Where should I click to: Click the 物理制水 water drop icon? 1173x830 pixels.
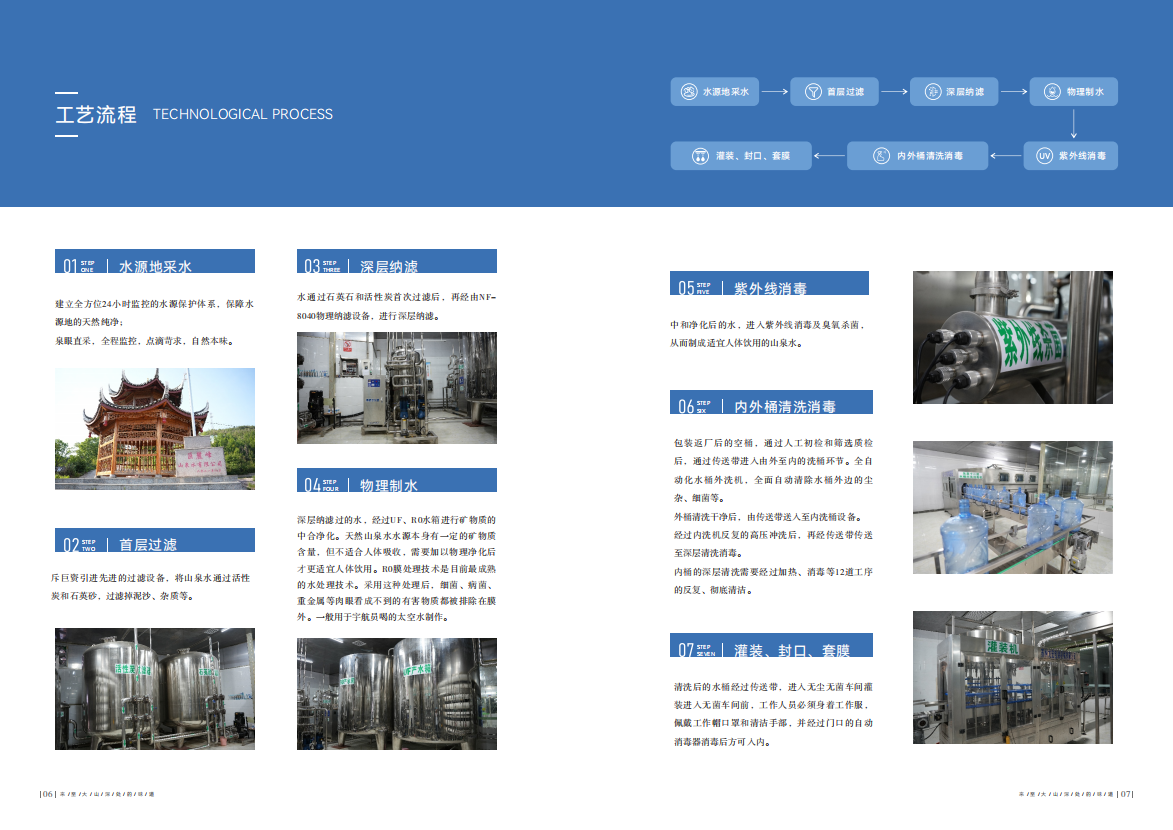pos(1052,92)
